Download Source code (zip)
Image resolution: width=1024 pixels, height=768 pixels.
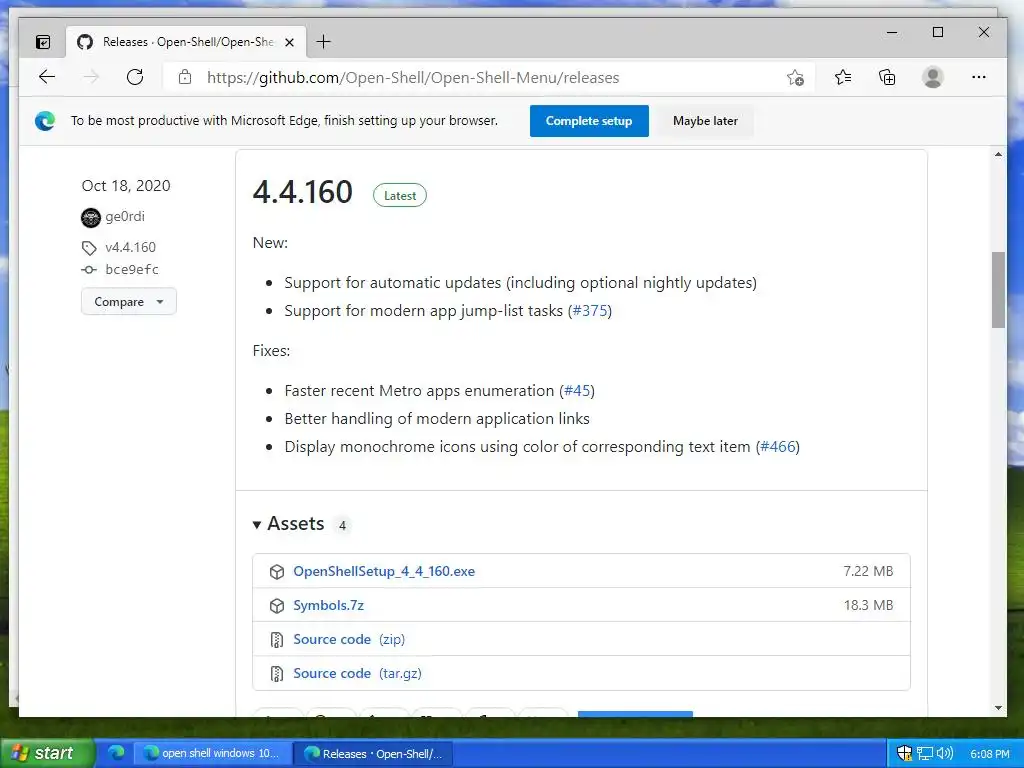(x=349, y=639)
